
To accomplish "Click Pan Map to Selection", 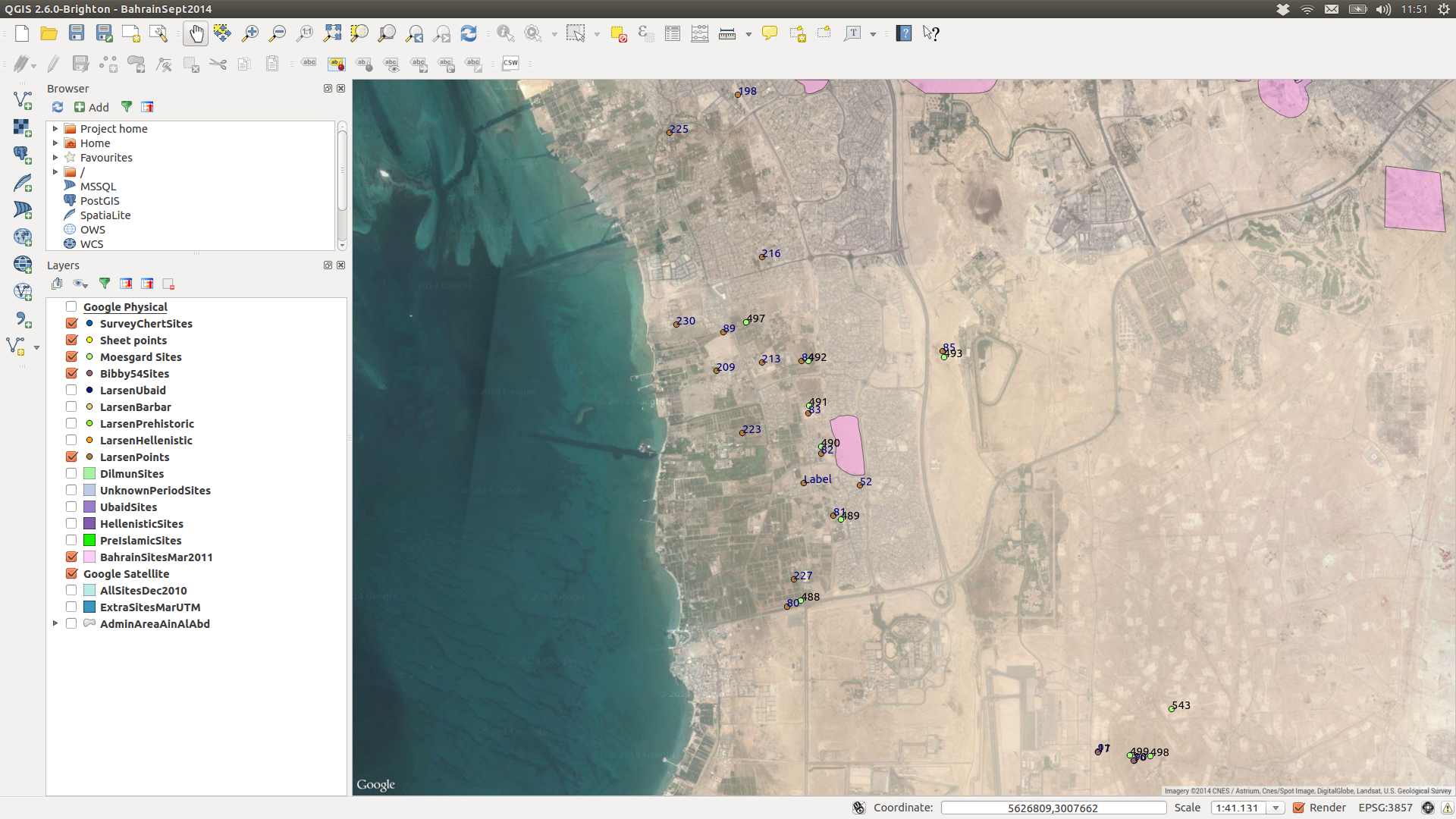I will coord(222,33).
